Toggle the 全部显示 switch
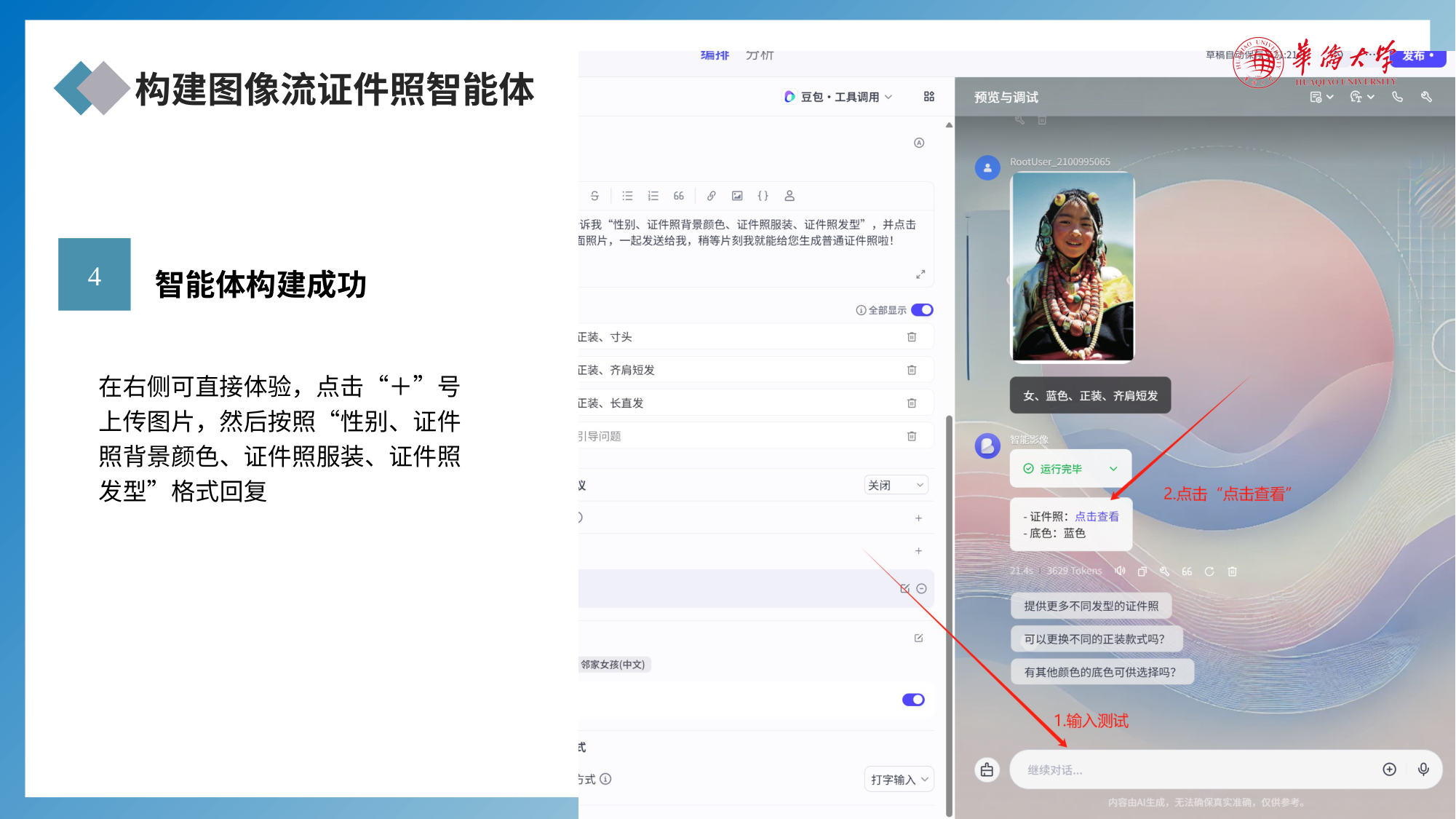Image resolution: width=1456 pixels, height=819 pixels. (922, 310)
